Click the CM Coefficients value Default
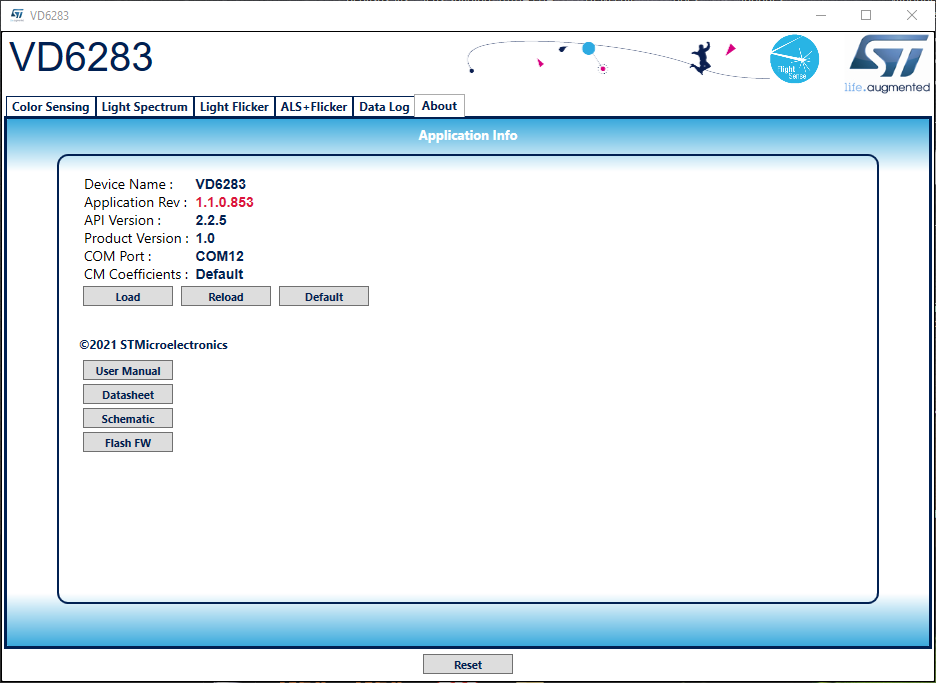 coord(220,274)
